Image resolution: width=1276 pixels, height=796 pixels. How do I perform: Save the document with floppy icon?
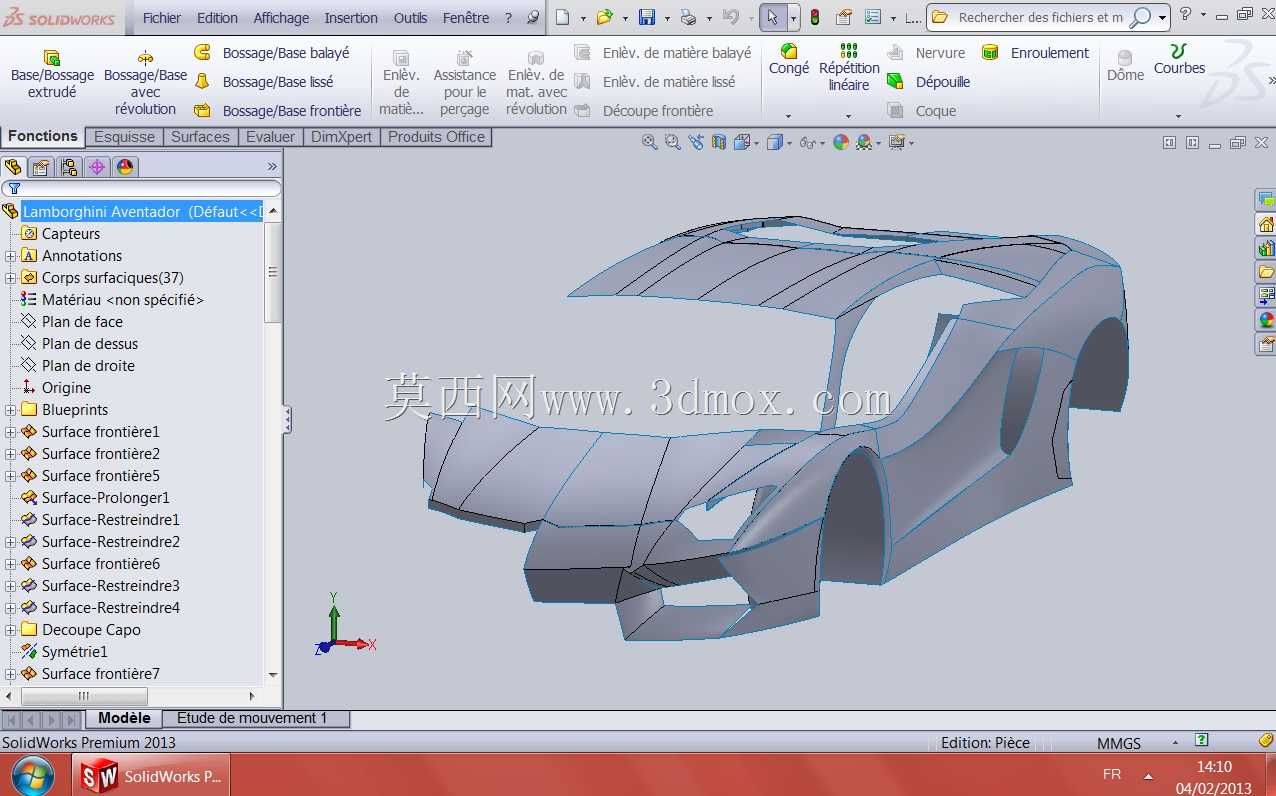click(647, 17)
